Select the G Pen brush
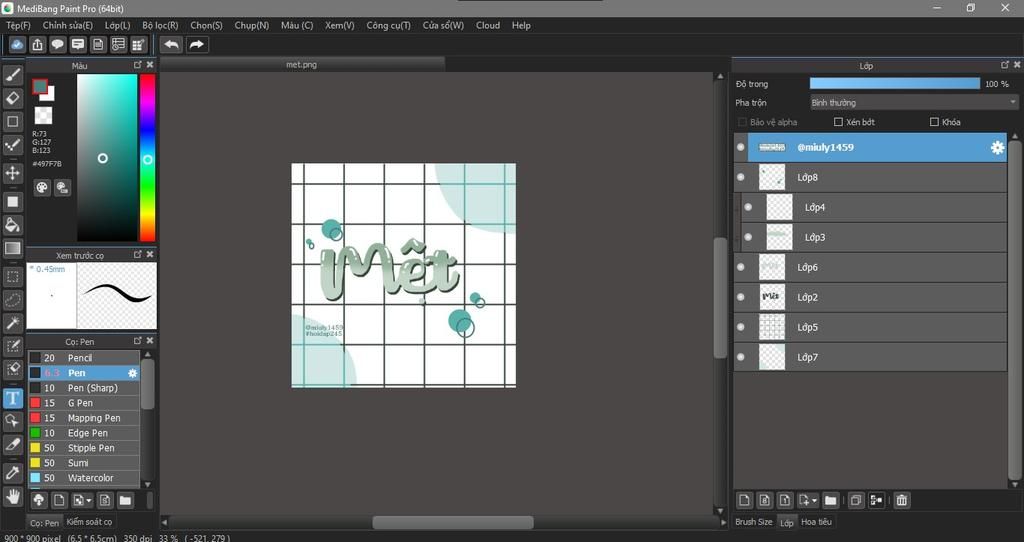This screenshot has height=542, width=1024. [x=84, y=403]
